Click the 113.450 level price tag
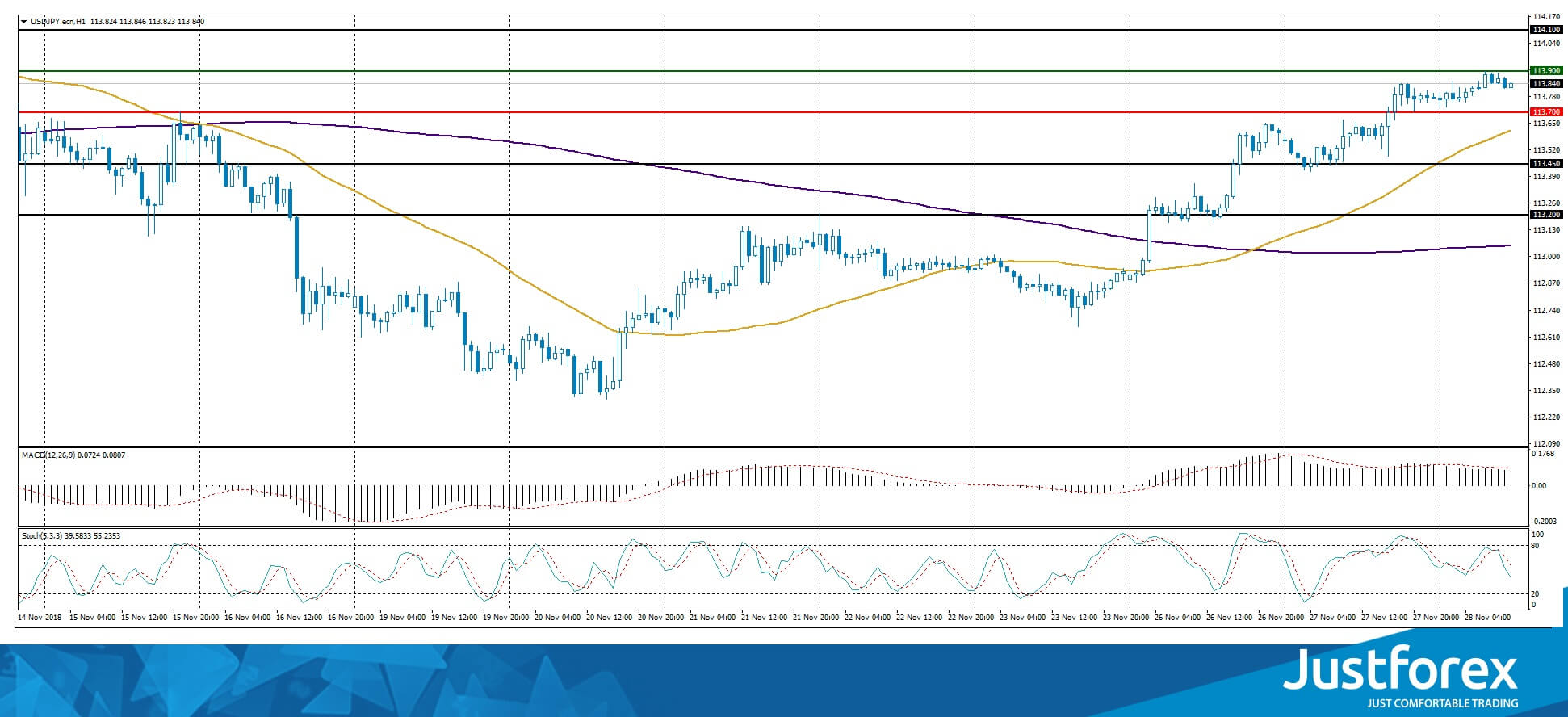The width and height of the screenshot is (1568, 717). (x=1546, y=164)
